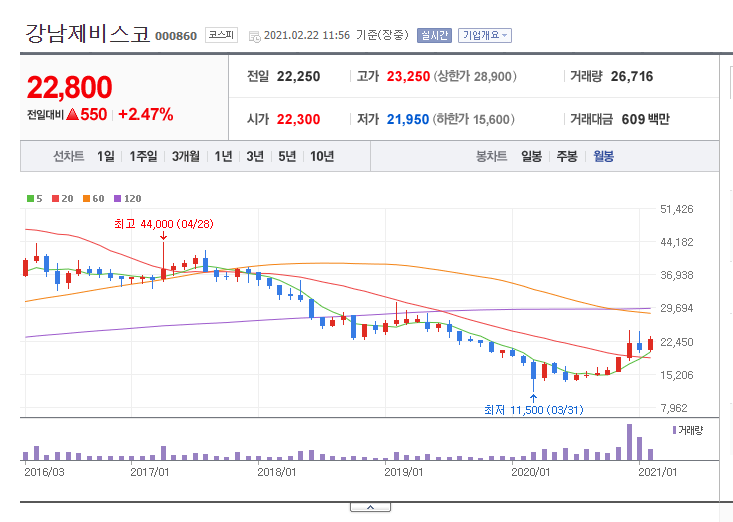The width and height of the screenshot is (733, 522).
Task: Click the high price value 23,250
Action: tap(408, 77)
